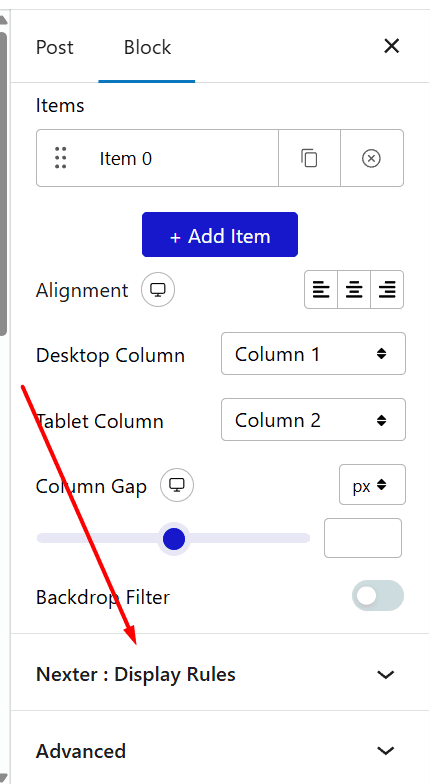The height and width of the screenshot is (784, 430).
Task: Click the drag handle of Item 0
Action: pyautogui.click(x=60, y=158)
